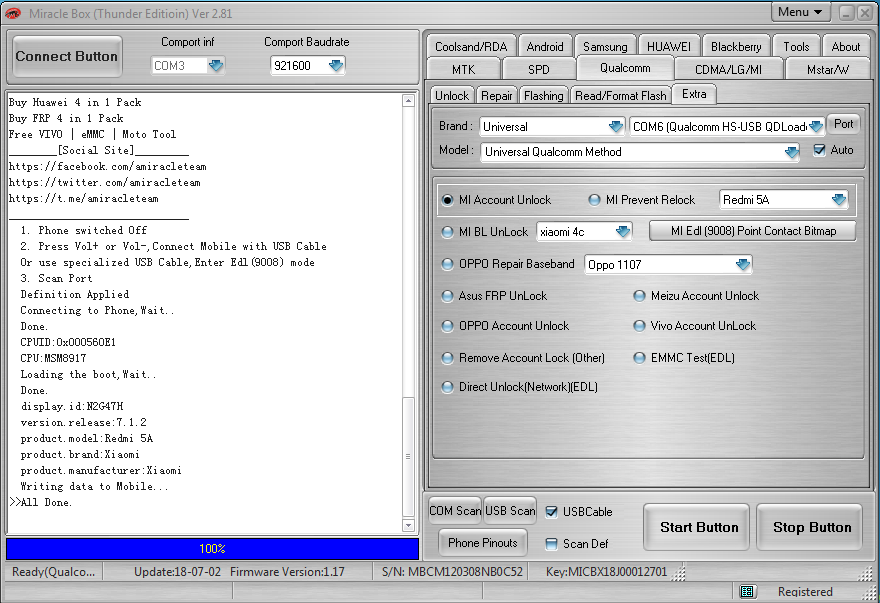
Task: Open the HUAWEI tab
Action: [x=669, y=47]
